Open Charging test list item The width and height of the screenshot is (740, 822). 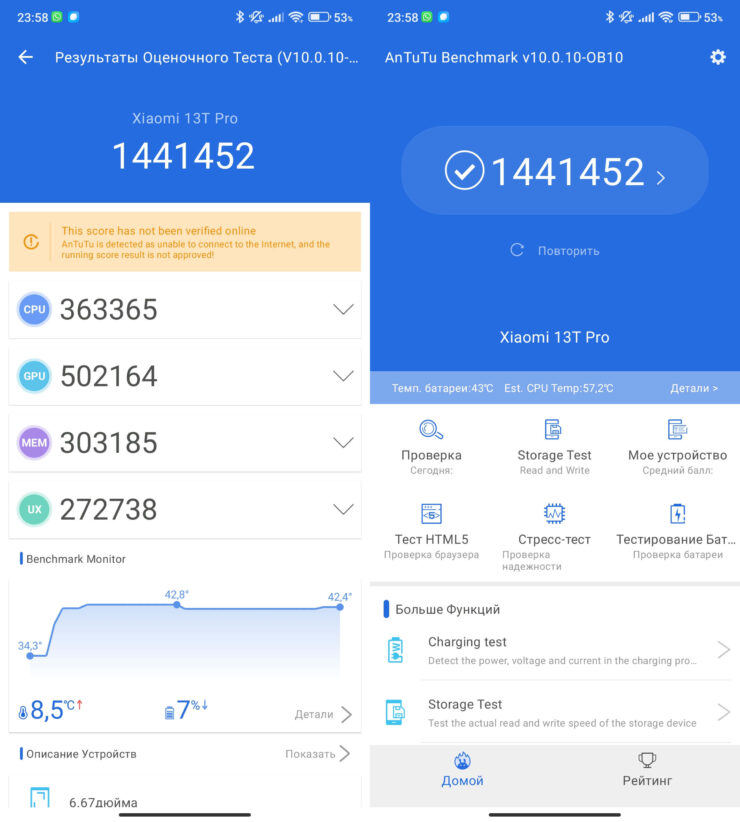pos(555,651)
